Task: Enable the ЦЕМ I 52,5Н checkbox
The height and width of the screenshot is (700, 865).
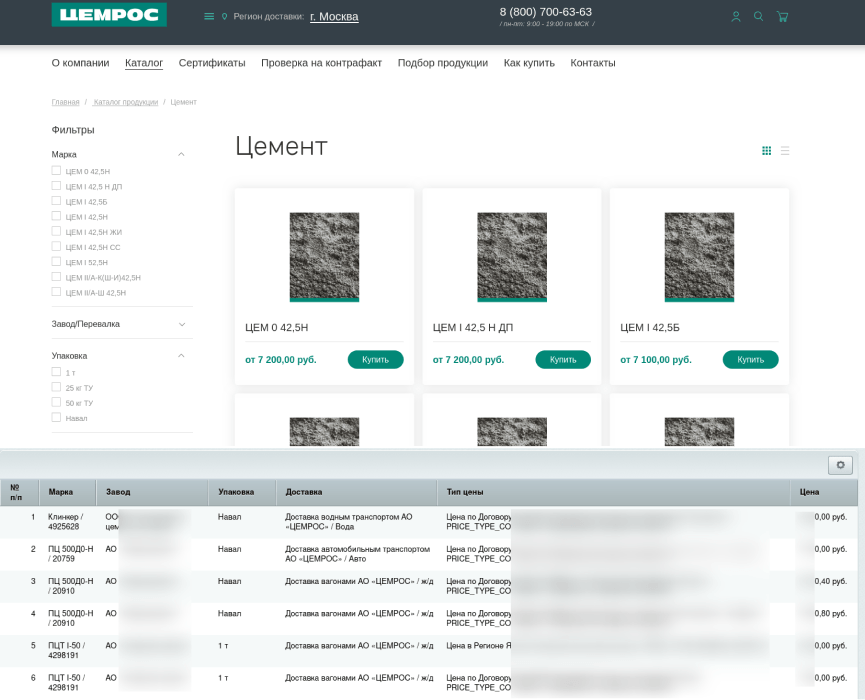Action: (x=57, y=262)
